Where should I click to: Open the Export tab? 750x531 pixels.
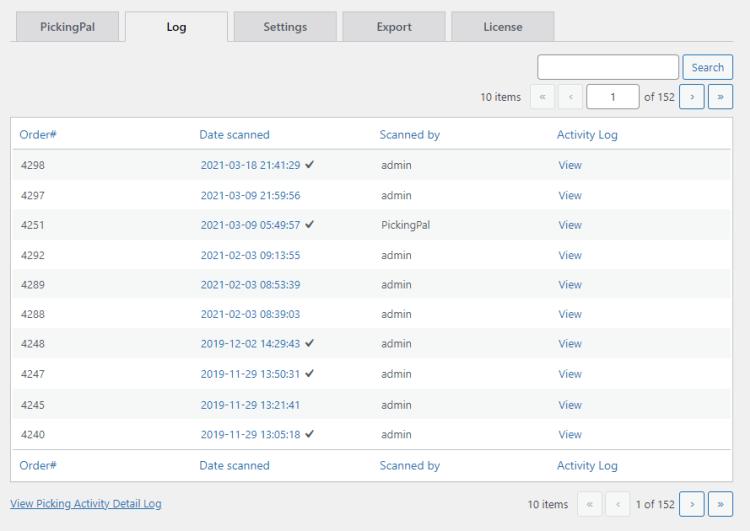(393, 27)
